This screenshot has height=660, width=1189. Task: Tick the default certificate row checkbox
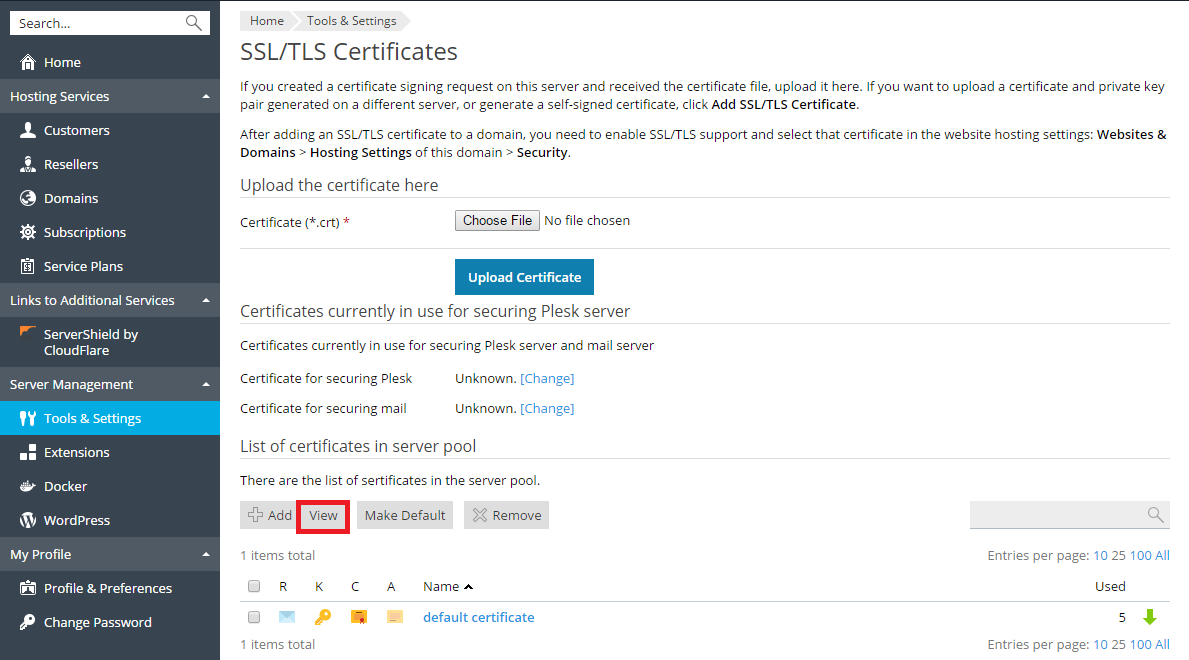[x=254, y=617]
